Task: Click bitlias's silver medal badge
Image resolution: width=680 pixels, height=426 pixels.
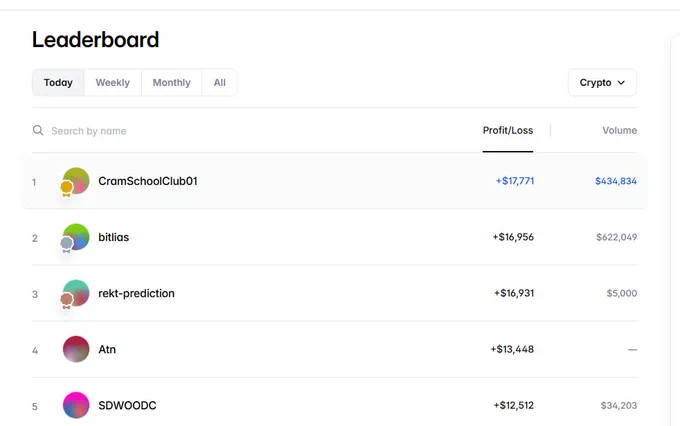Action: click(66, 245)
